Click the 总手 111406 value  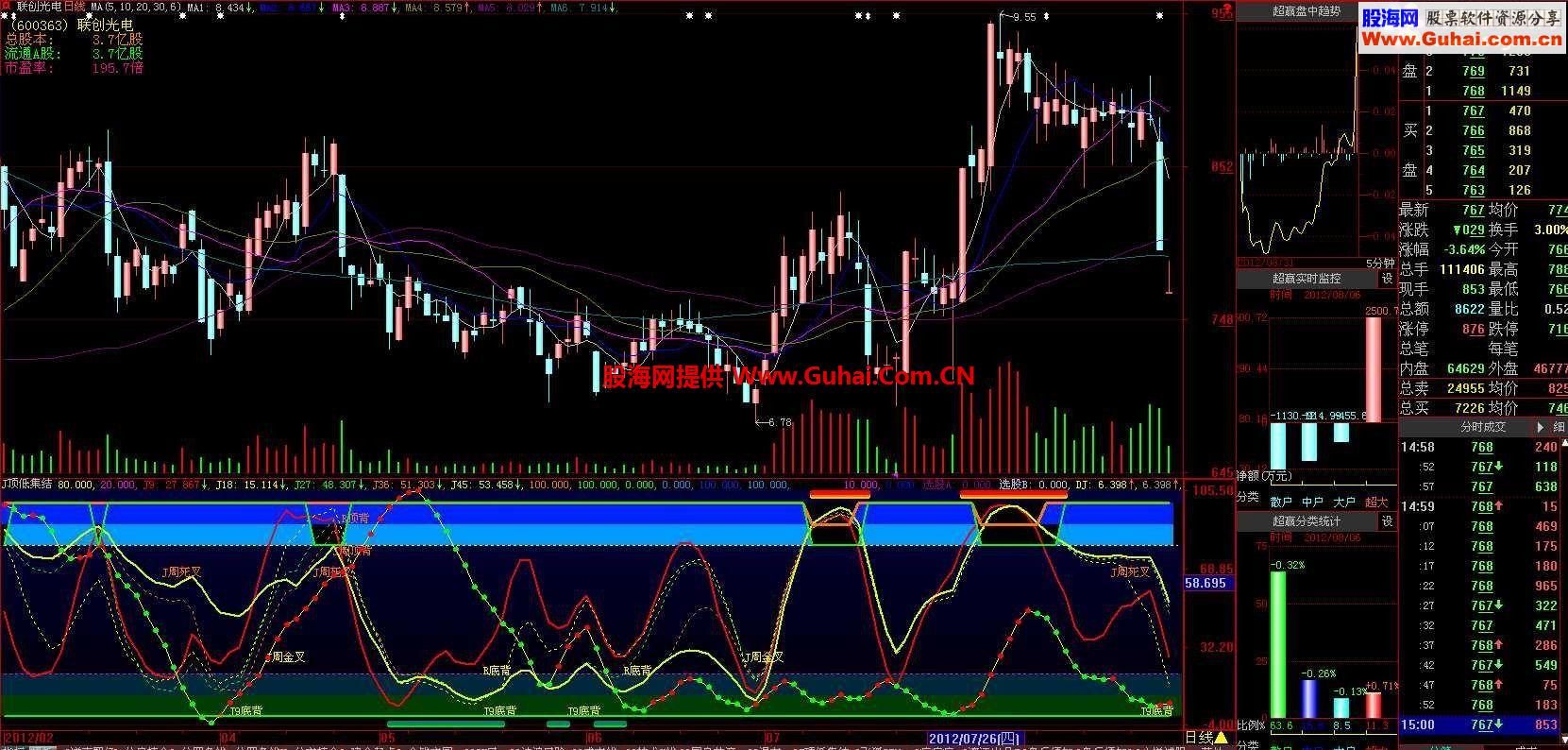pyautogui.click(x=1462, y=269)
